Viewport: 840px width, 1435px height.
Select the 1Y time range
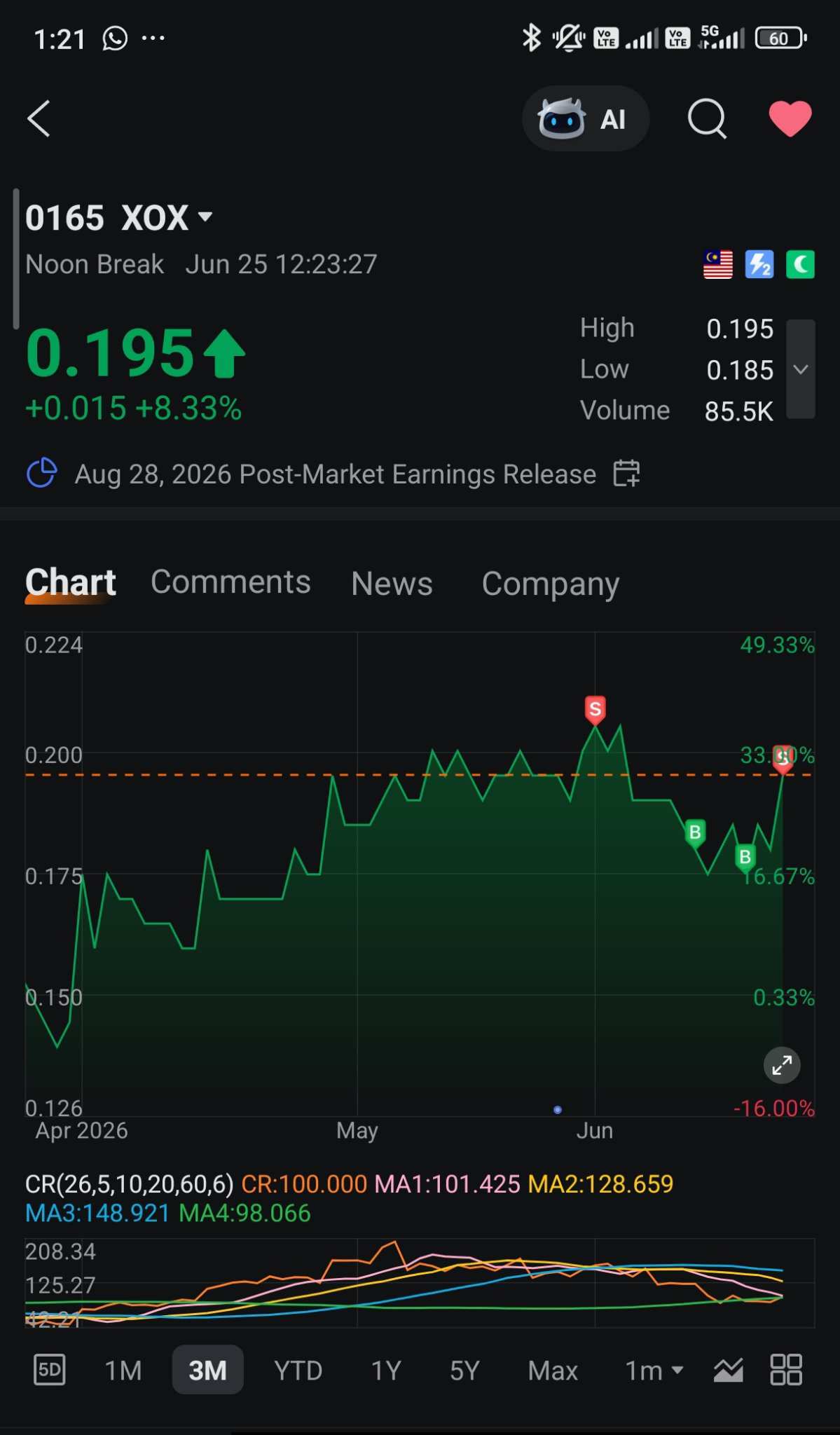point(386,1371)
